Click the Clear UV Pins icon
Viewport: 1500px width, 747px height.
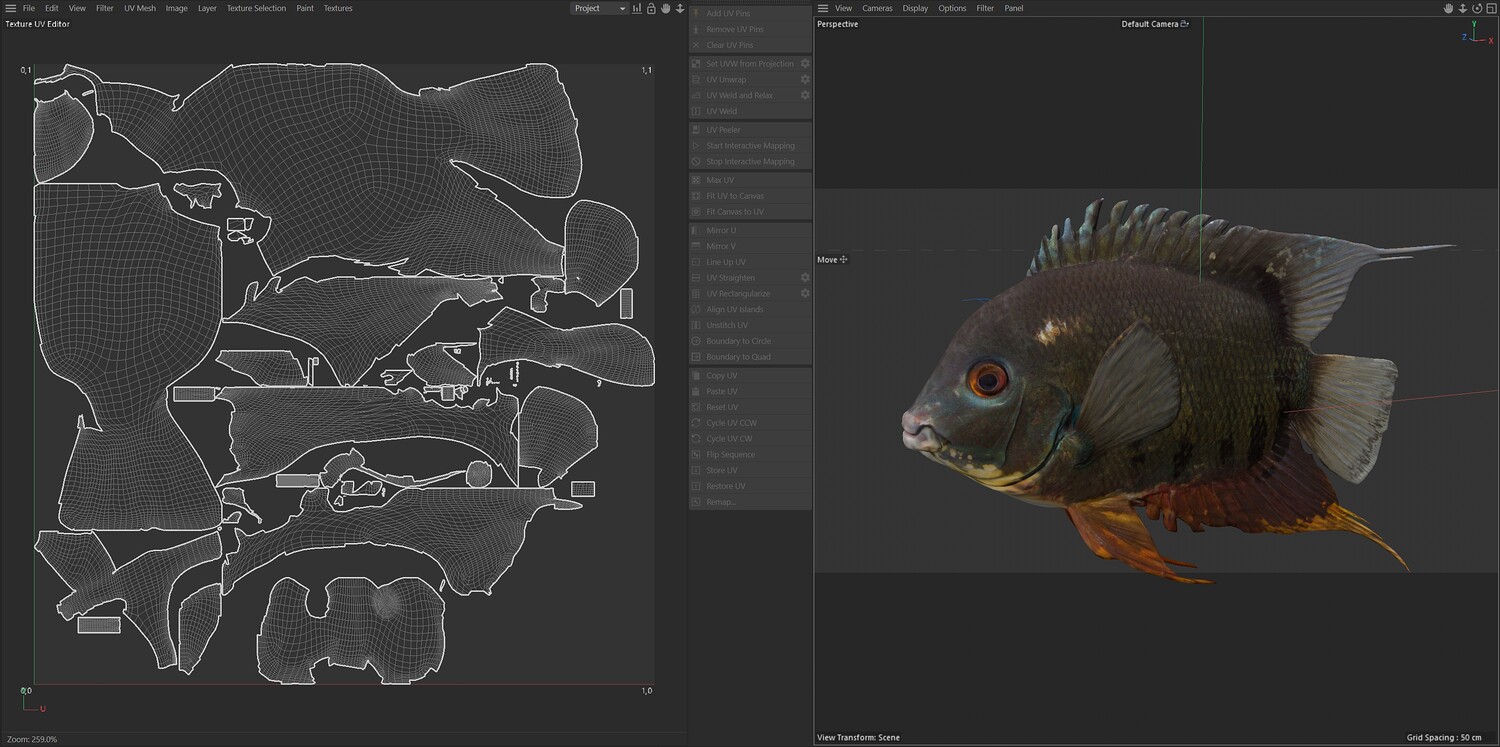696,45
